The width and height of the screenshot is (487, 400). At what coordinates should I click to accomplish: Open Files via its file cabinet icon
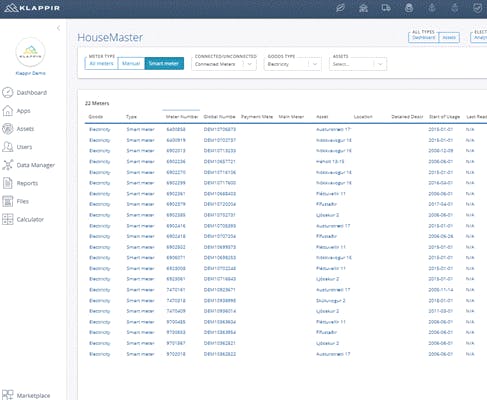pyautogui.click(x=8, y=201)
